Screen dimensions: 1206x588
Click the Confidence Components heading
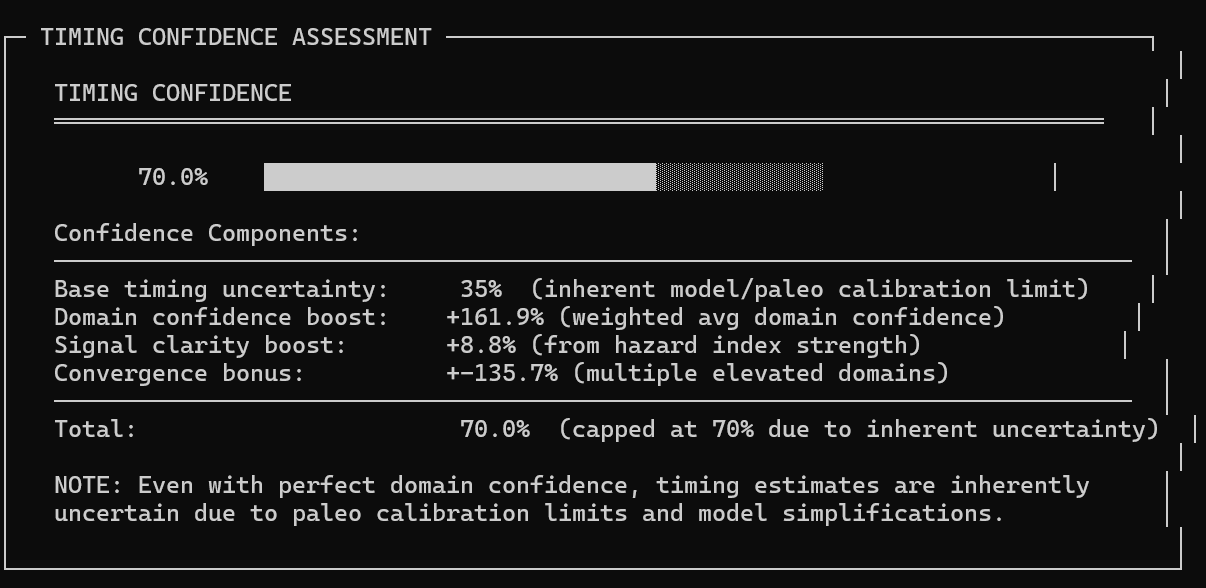pos(207,234)
